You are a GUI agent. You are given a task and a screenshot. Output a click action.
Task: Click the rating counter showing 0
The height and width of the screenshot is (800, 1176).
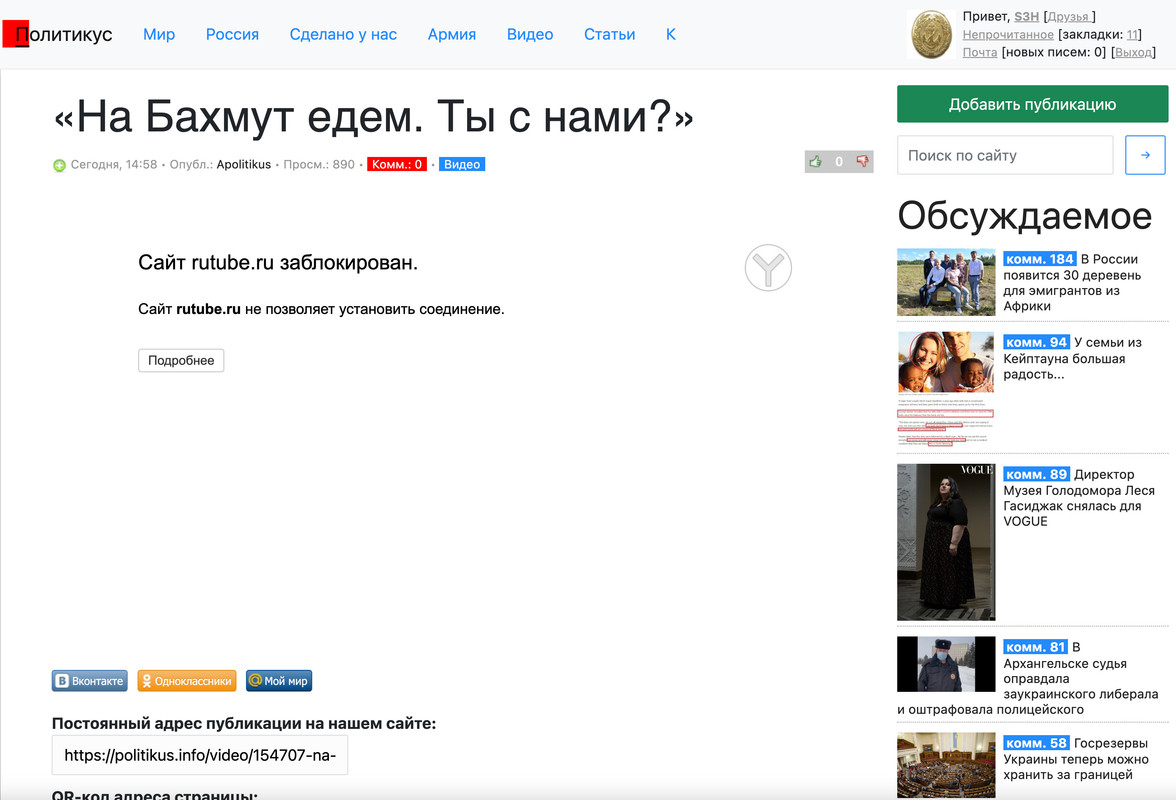[838, 161]
